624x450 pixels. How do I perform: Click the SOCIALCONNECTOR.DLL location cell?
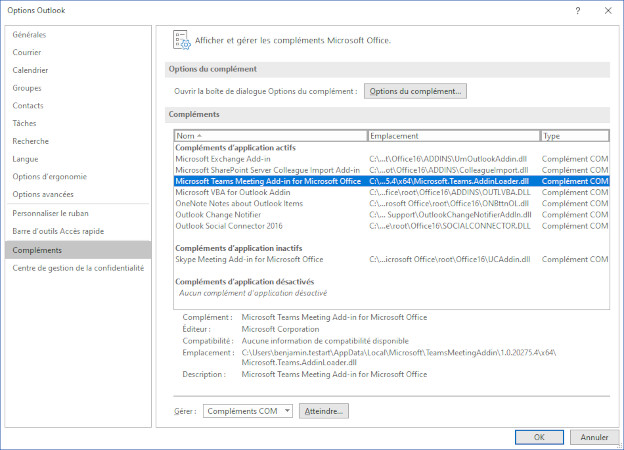coord(450,226)
